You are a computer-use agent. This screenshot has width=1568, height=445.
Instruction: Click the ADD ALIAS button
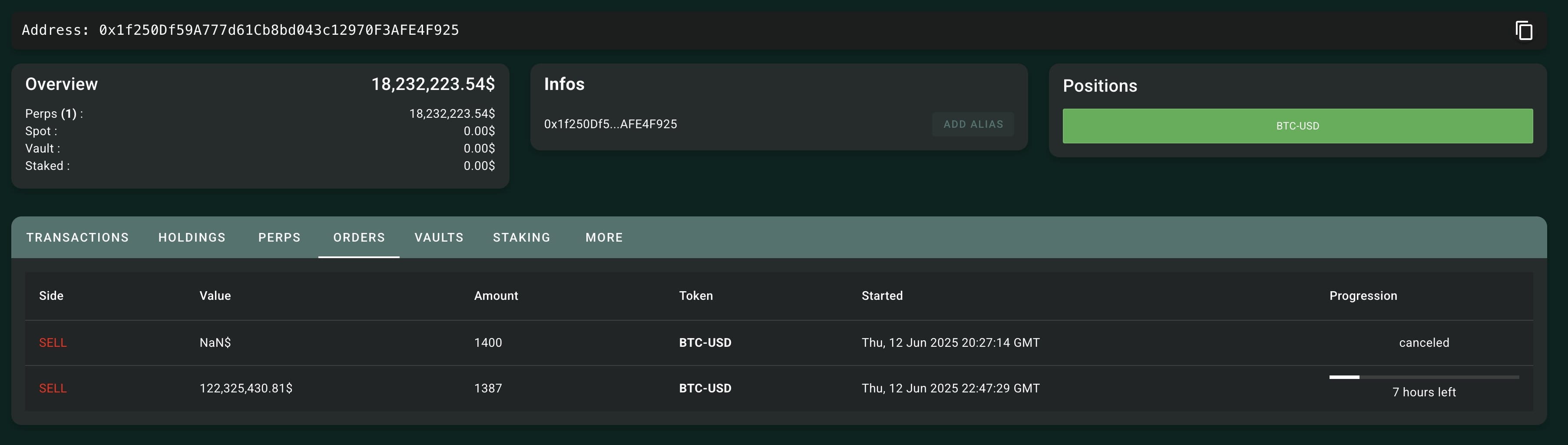tap(973, 124)
